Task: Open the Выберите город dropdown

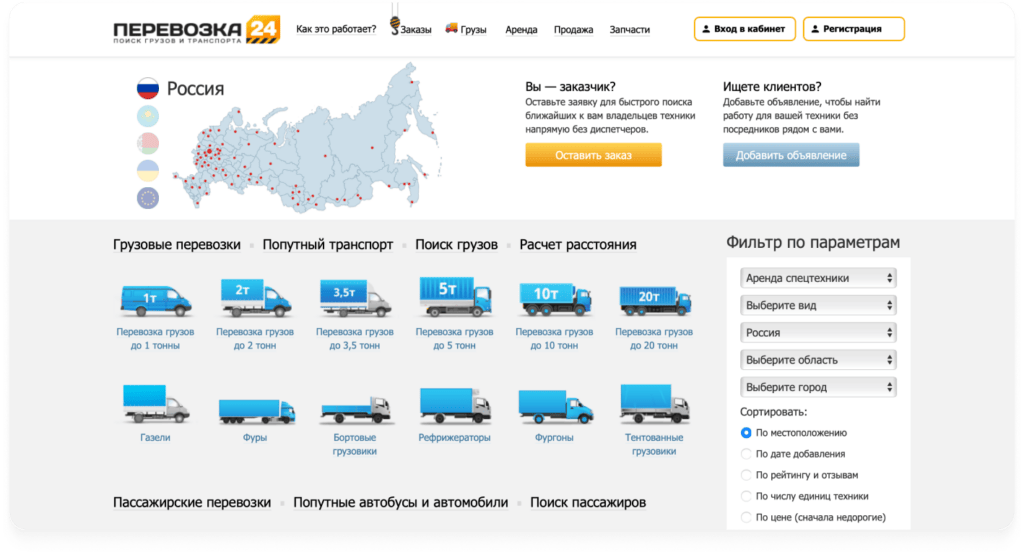Action: coord(818,387)
